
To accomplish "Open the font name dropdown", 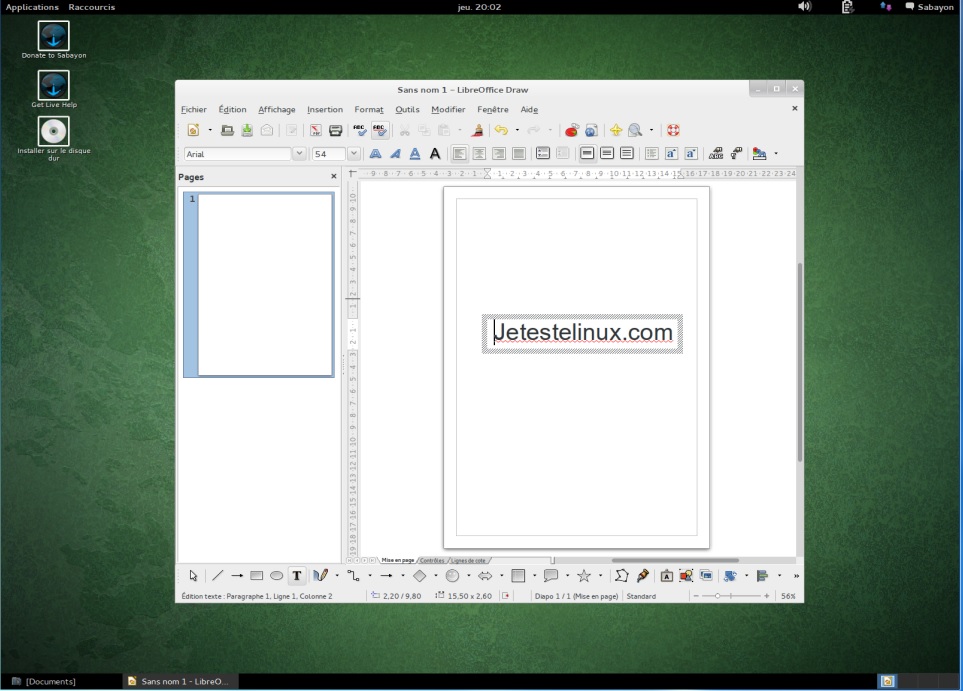I will coord(299,154).
